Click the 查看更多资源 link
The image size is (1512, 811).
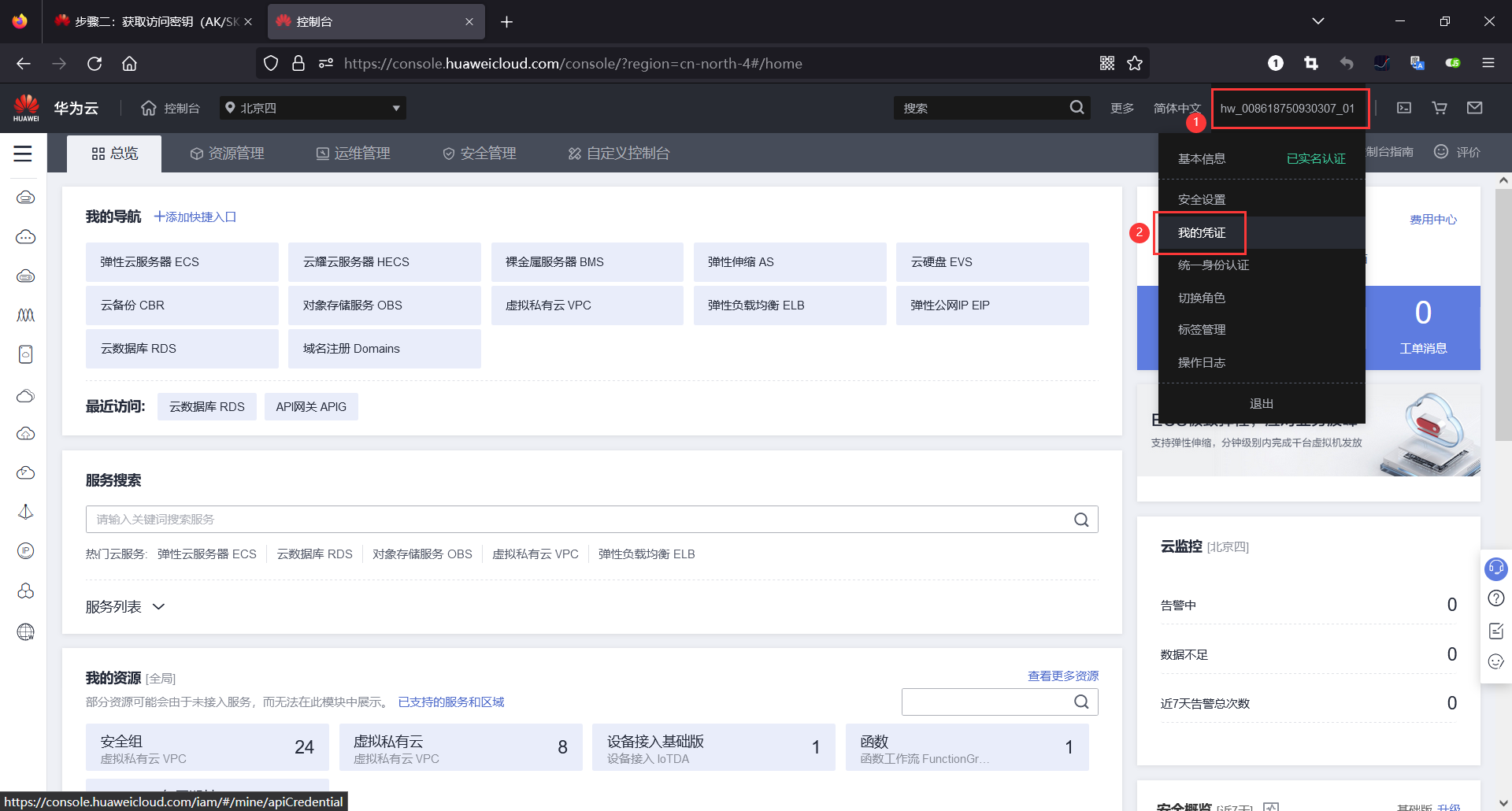(1063, 676)
